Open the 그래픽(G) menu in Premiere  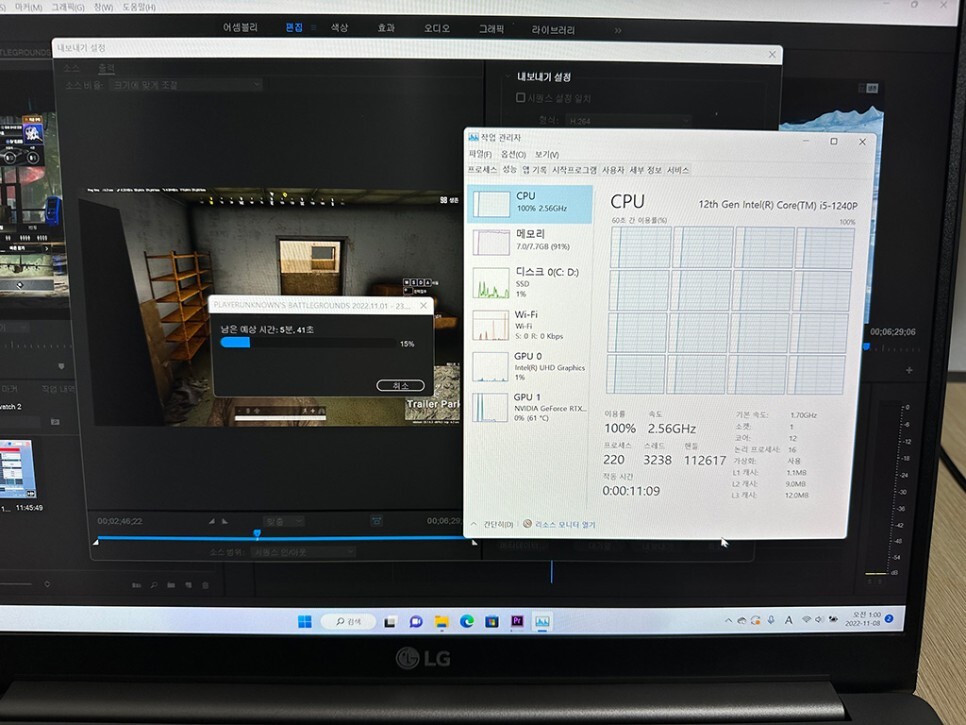click(x=68, y=7)
